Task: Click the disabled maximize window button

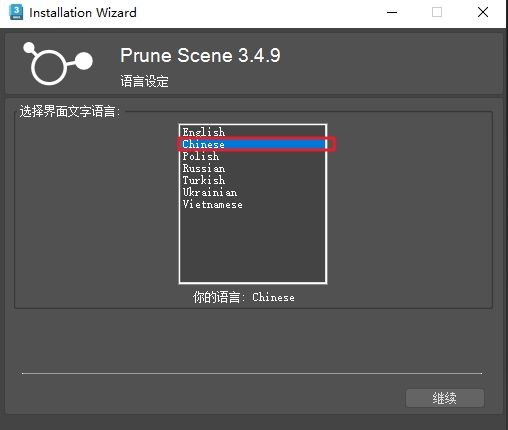Action: pyautogui.click(x=437, y=13)
